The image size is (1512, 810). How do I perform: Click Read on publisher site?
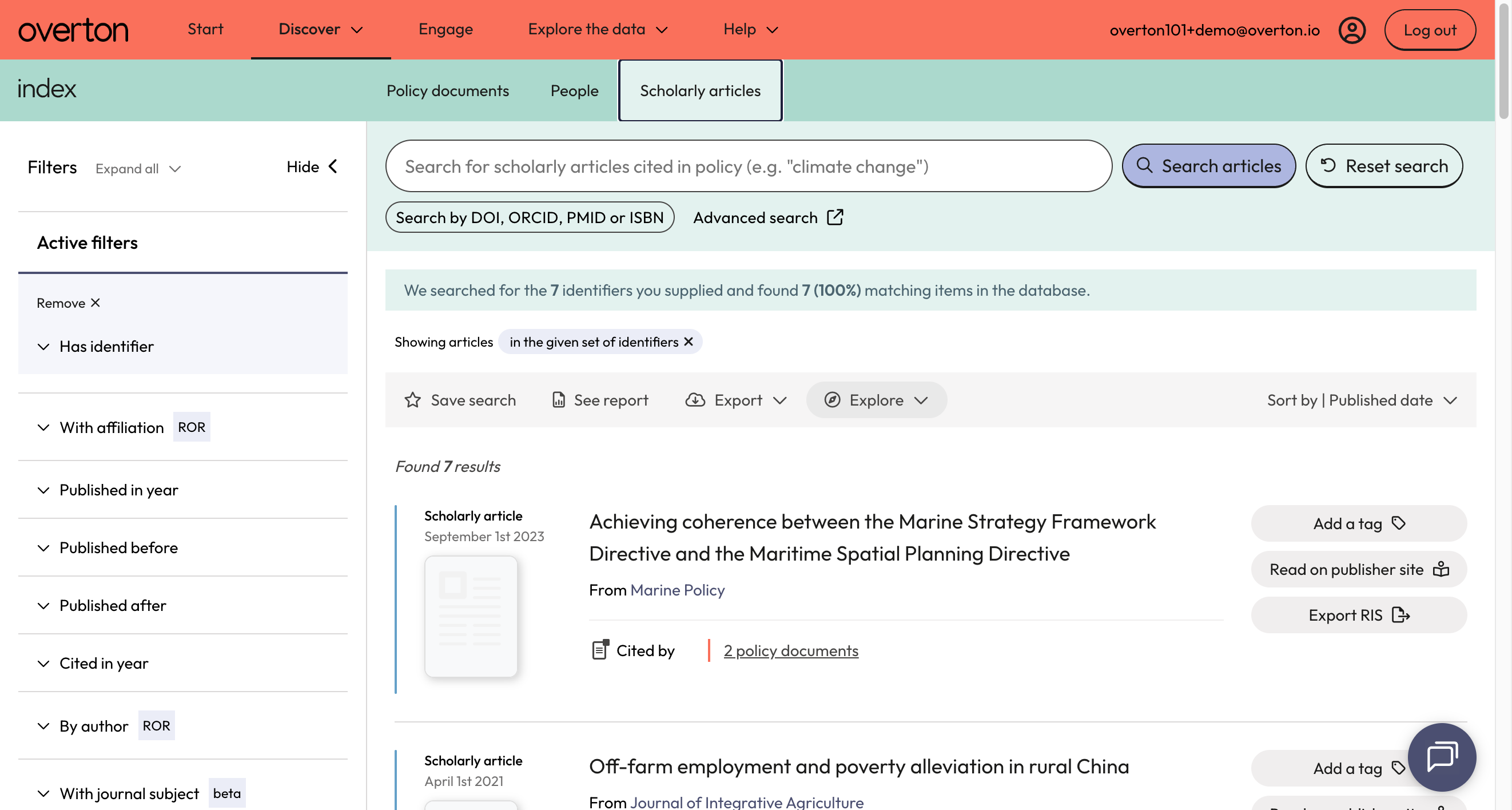pyautogui.click(x=1359, y=569)
